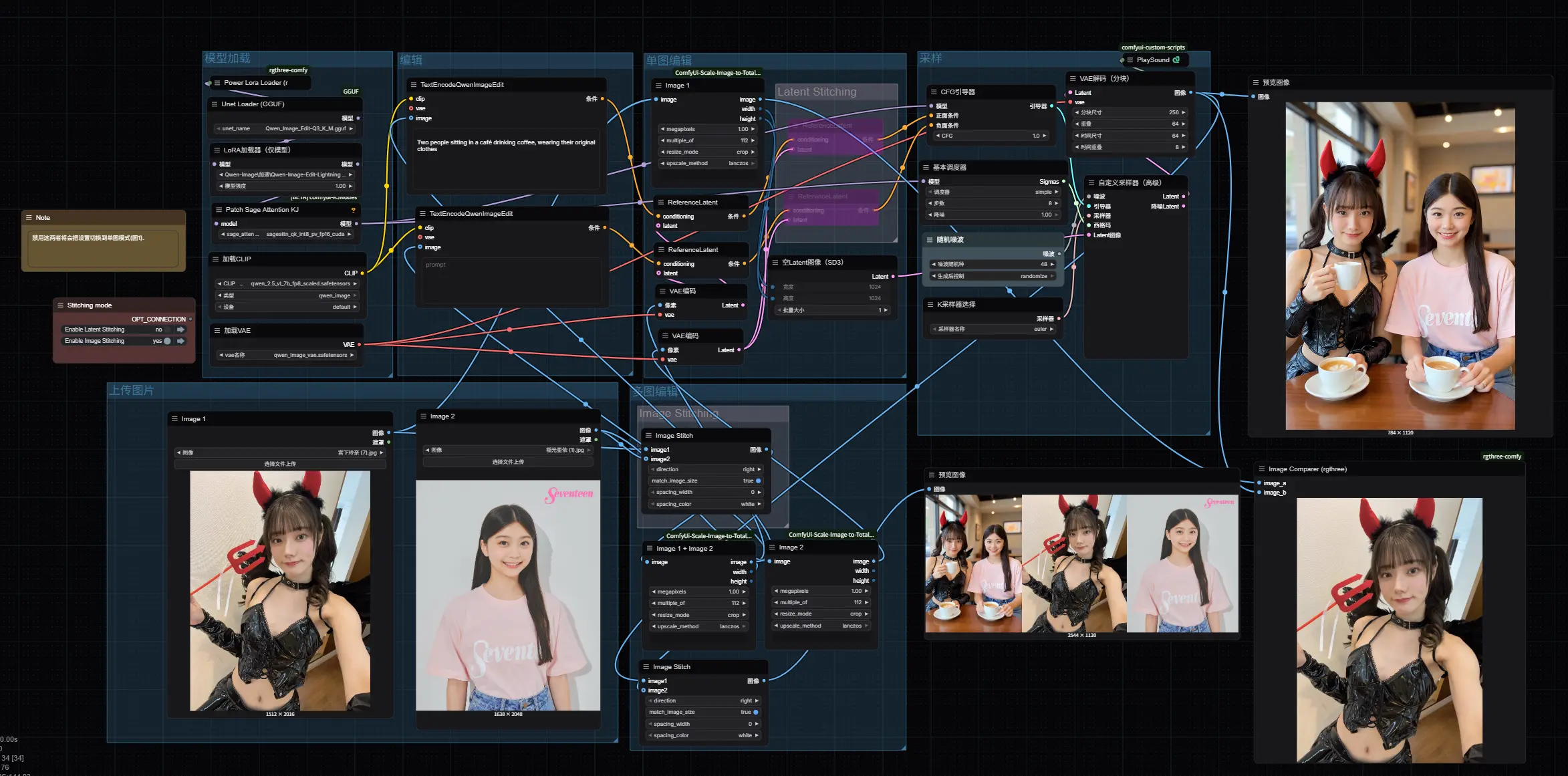Click 选择文件上传 button in the Image 2 node
This screenshot has height=776, width=1568.
[x=508, y=462]
